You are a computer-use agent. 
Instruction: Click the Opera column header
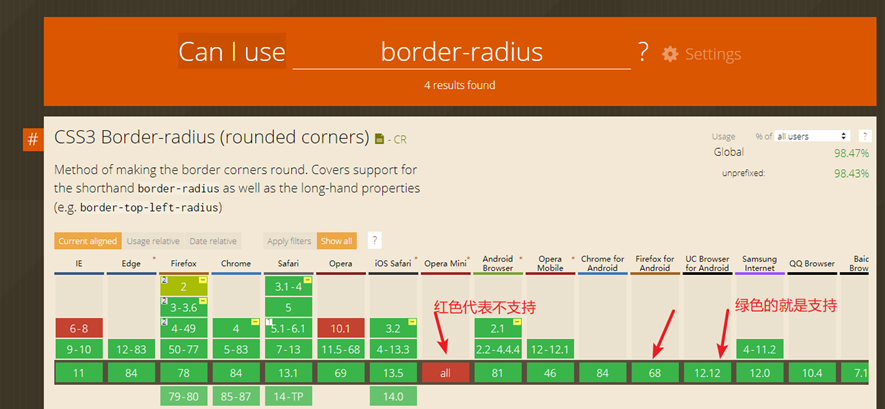pyautogui.click(x=341, y=263)
